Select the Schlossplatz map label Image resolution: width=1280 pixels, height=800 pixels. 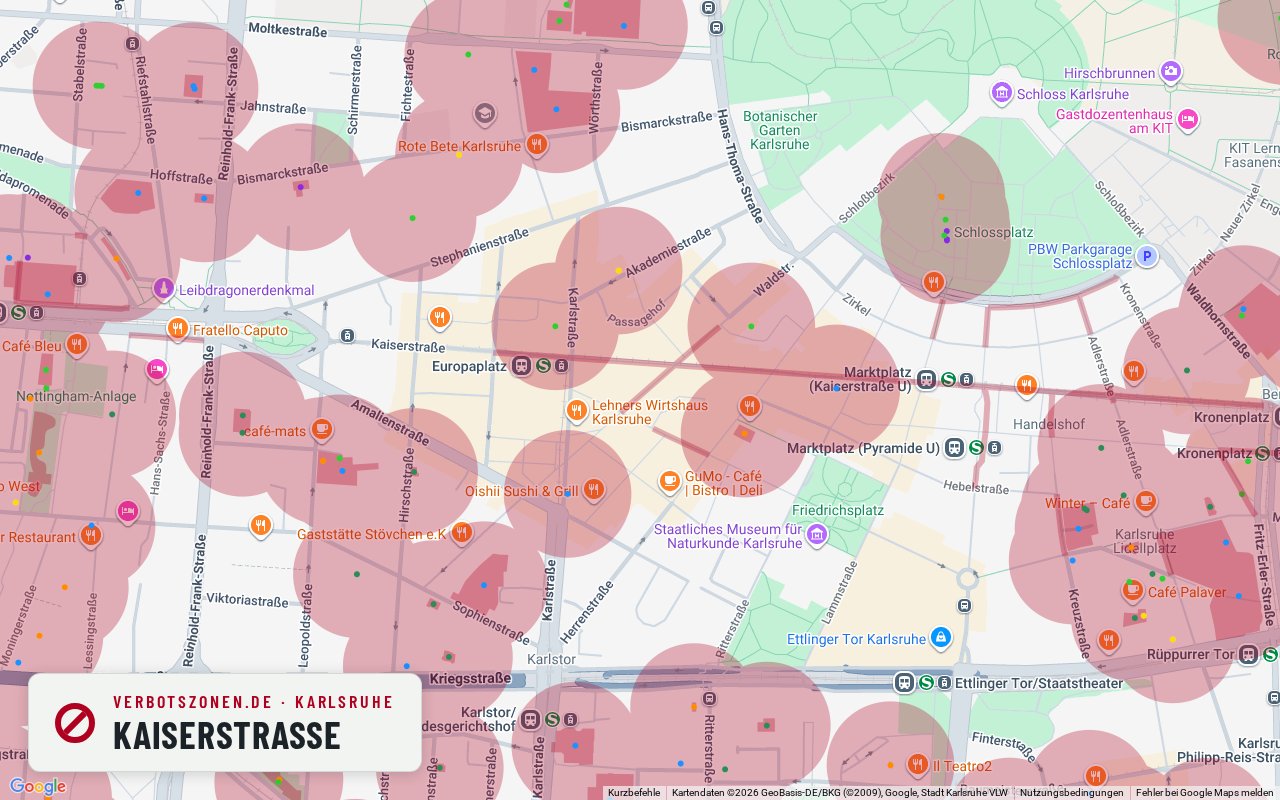(993, 232)
